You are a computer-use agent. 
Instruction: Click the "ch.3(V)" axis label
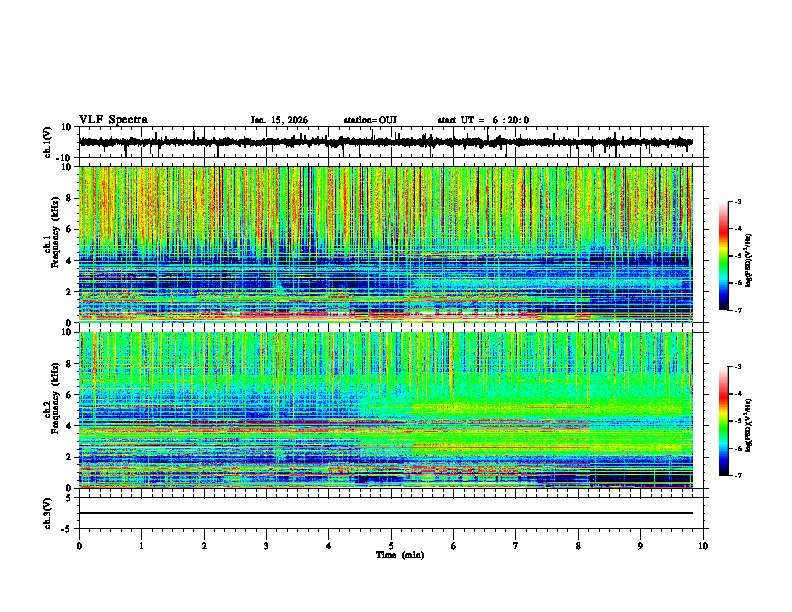click(48, 513)
